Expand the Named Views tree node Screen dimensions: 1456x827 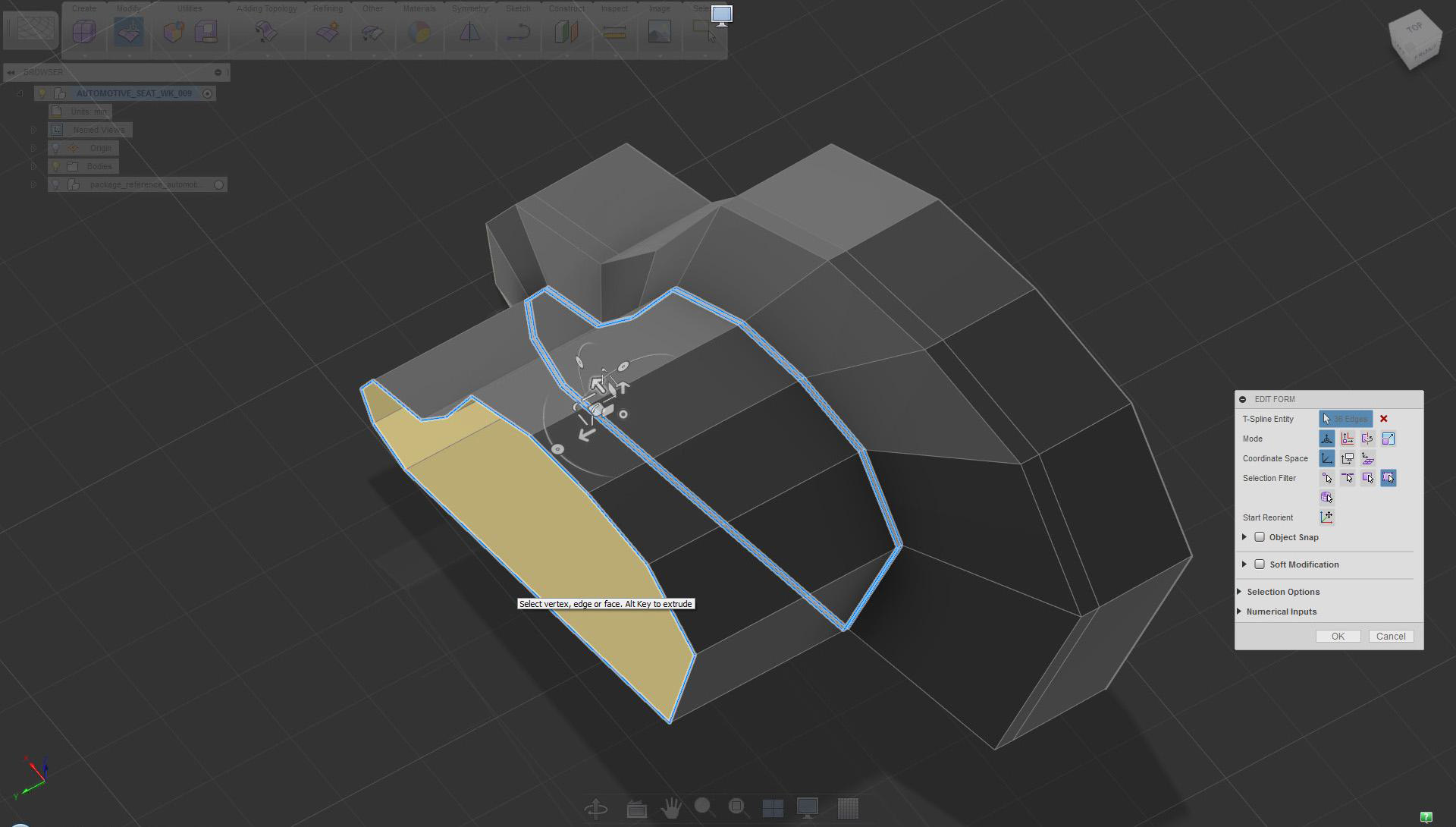tap(33, 130)
